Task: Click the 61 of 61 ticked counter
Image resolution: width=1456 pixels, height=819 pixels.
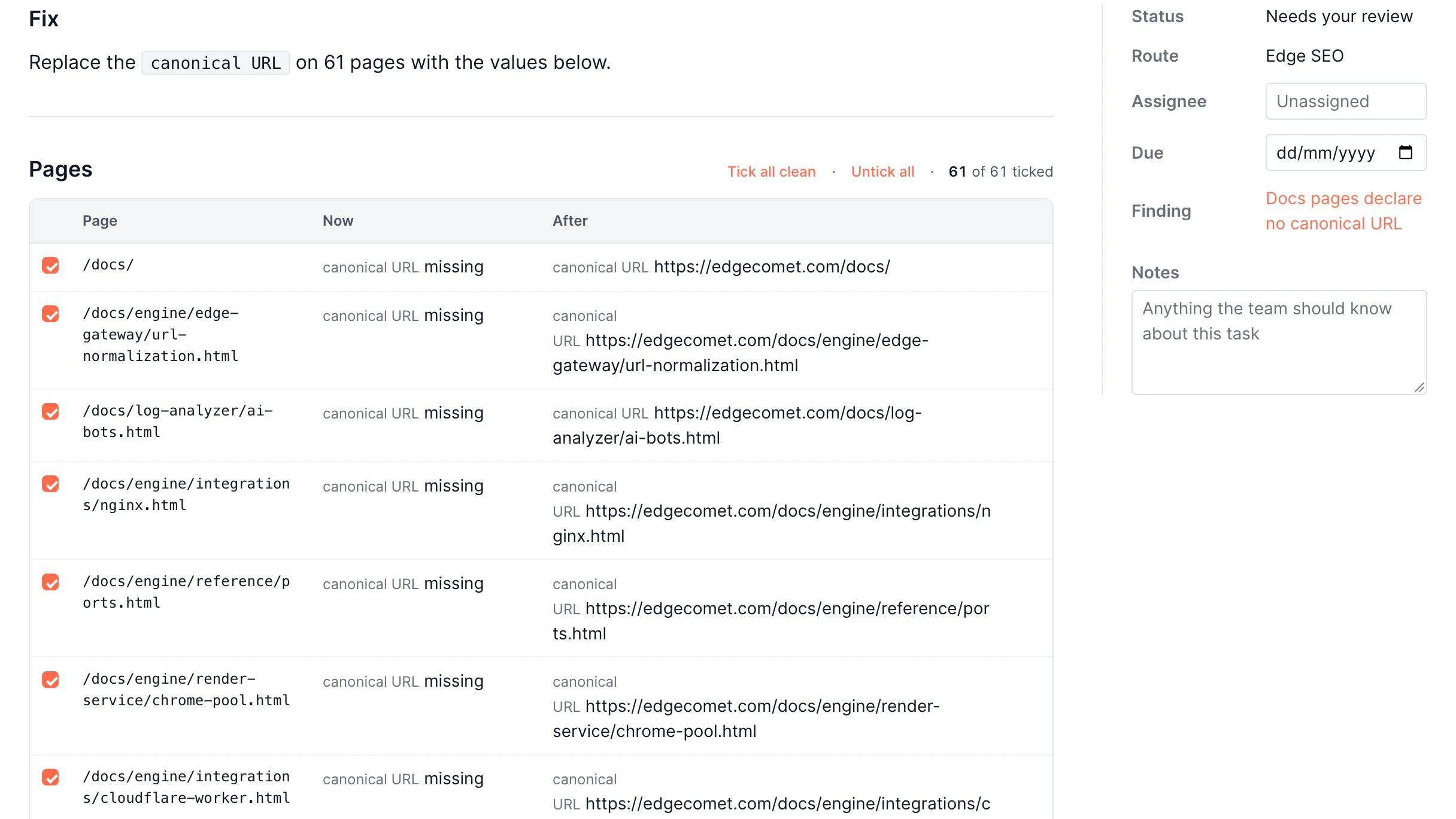Action: tap(1000, 172)
